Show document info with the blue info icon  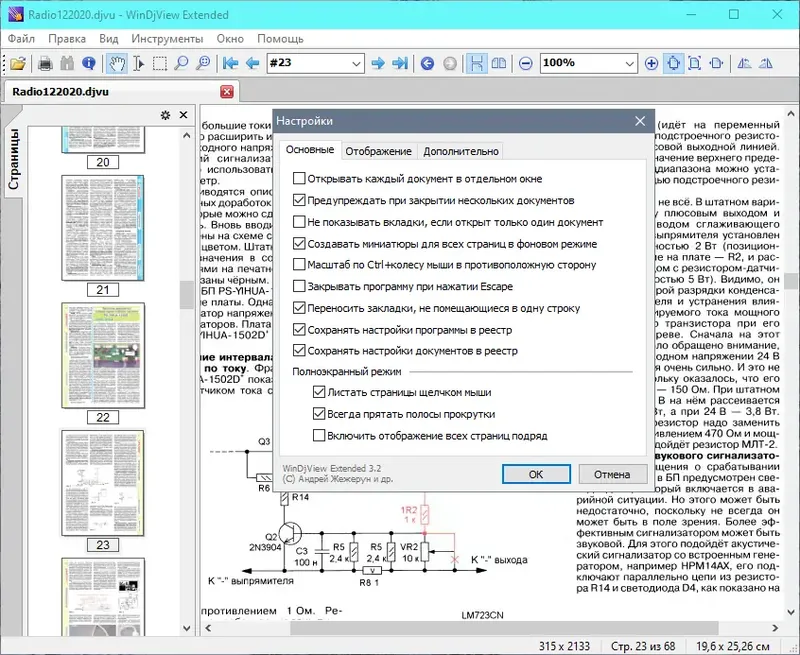click(x=89, y=63)
